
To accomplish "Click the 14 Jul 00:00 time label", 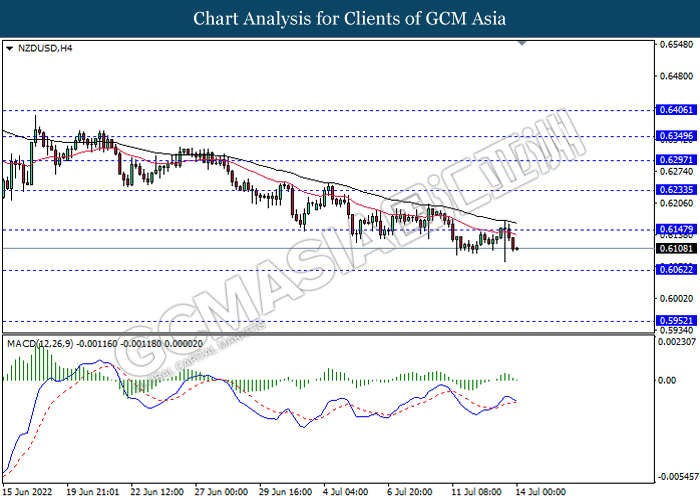I will point(540,492).
